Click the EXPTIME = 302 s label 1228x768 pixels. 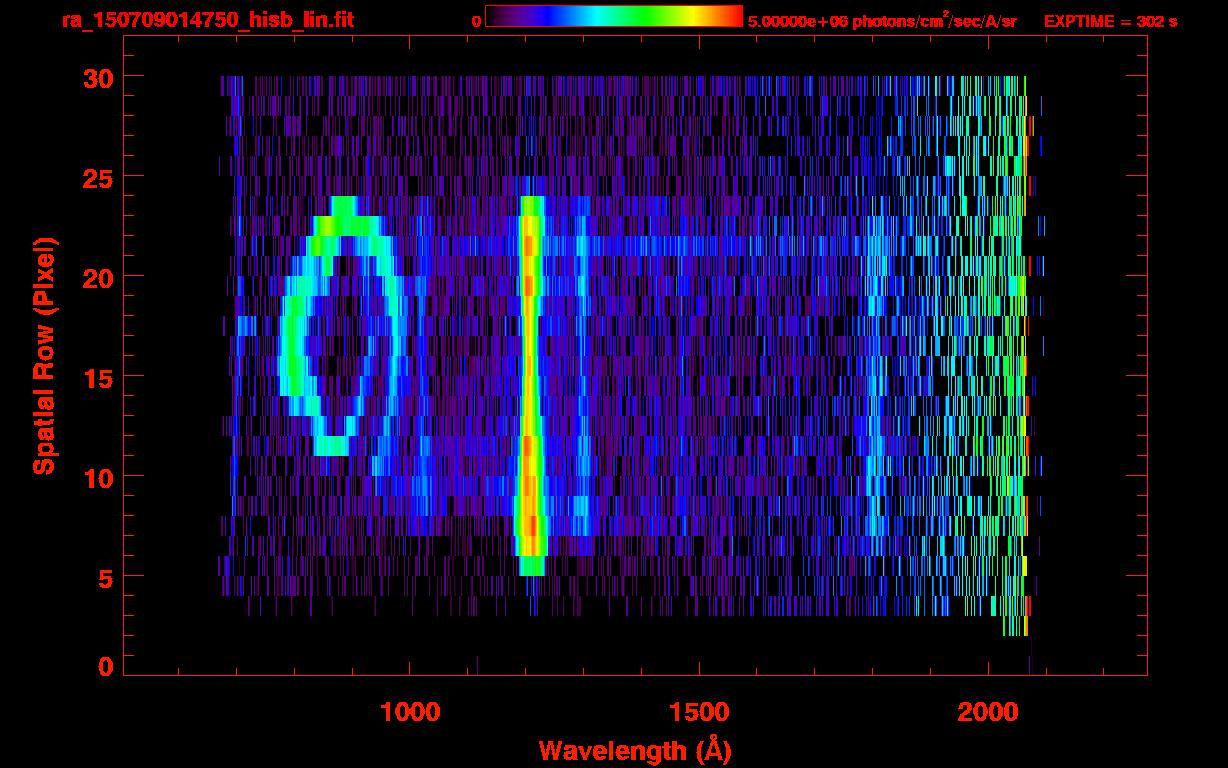(1110, 21)
